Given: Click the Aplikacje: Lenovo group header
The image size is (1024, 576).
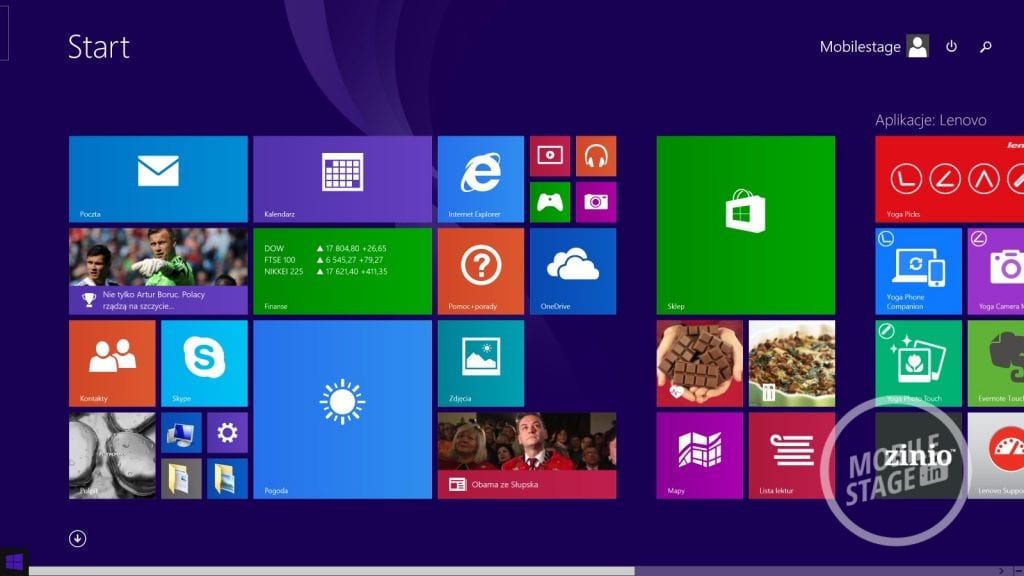Looking at the screenshot, I should (930, 120).
